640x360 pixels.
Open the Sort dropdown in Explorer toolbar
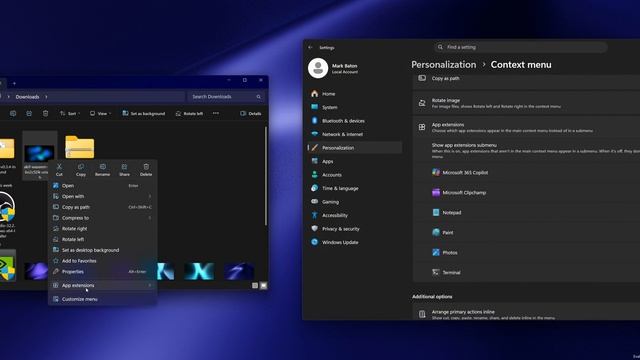[x=70, y=113]
